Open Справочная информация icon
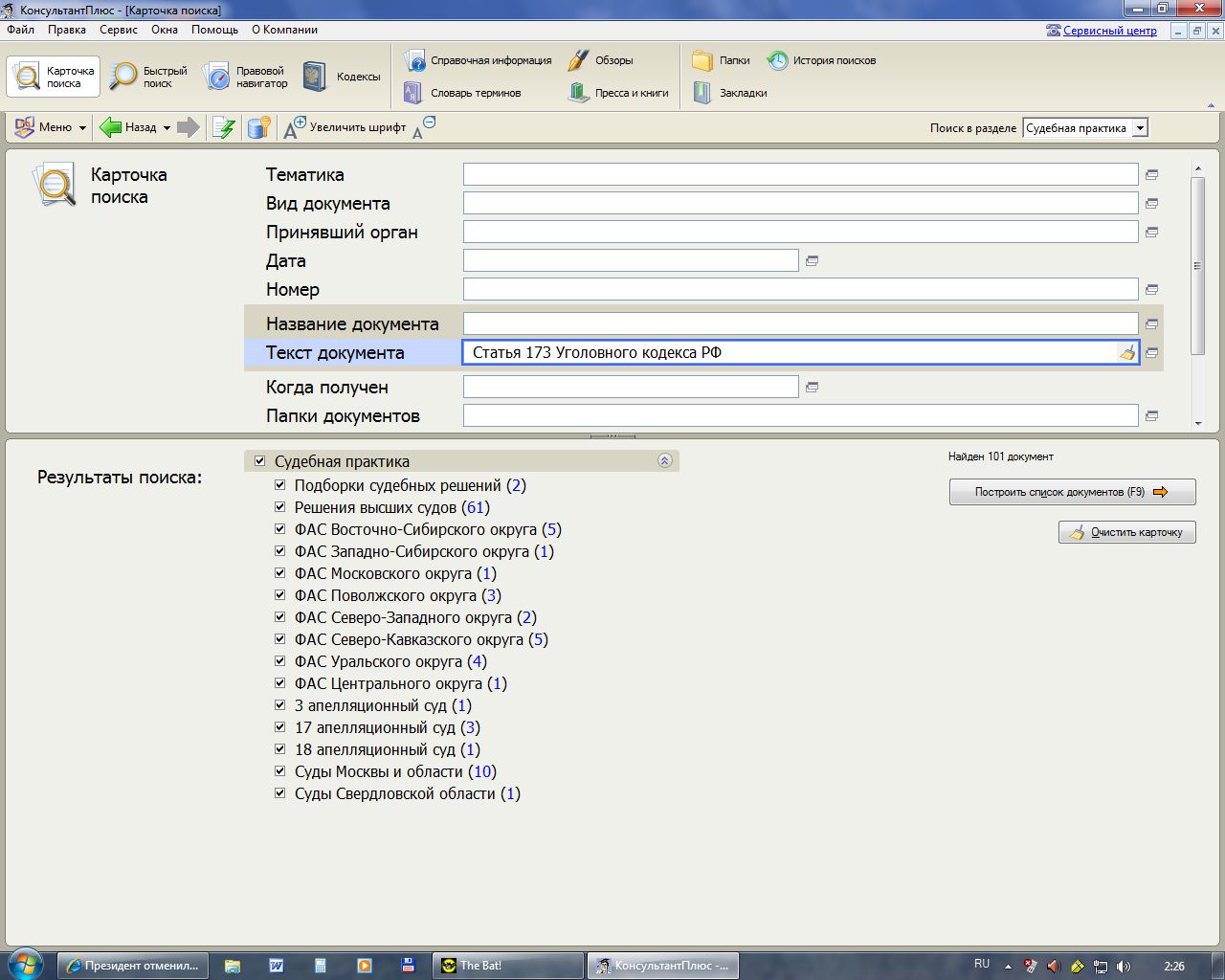 (414, 60)
